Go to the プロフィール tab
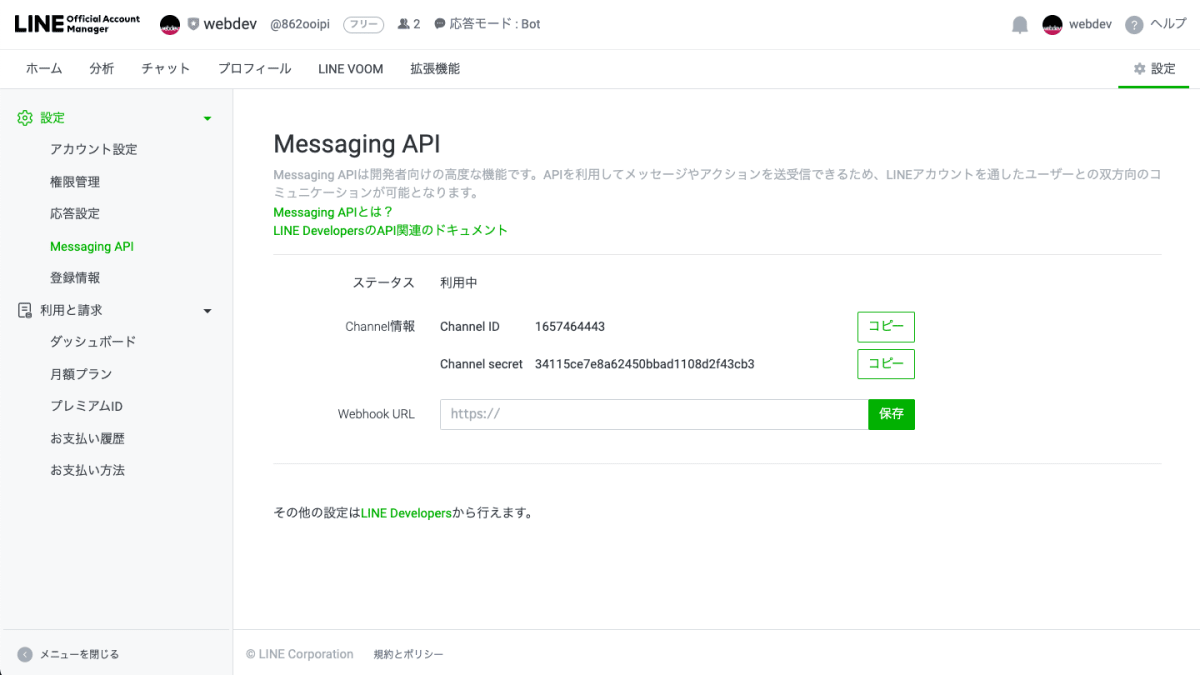This screenshot has height=675, width=1200. [x=255, y=69]
